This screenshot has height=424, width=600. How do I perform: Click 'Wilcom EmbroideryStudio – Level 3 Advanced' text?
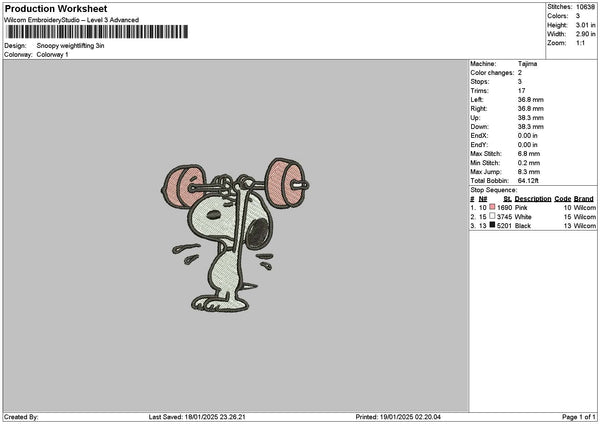[72, 20]
